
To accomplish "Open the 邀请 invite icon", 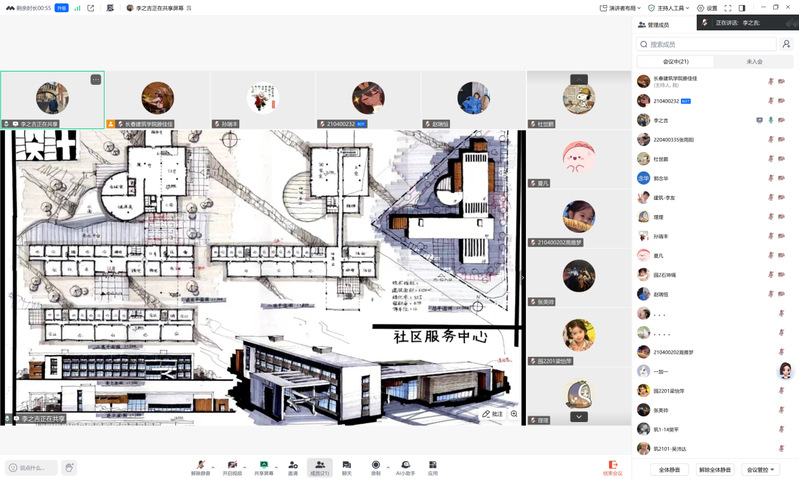I will click(293, 464).
